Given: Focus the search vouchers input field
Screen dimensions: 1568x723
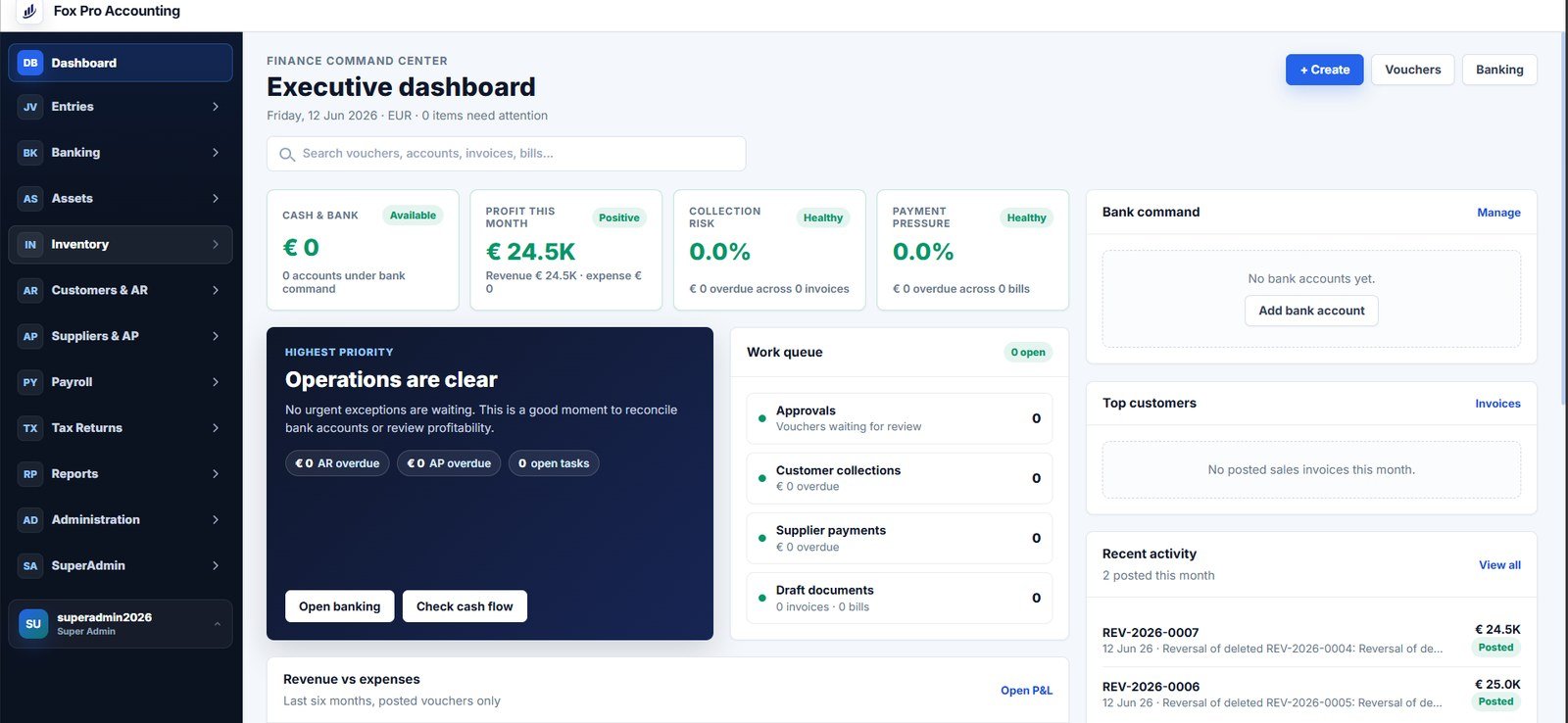Looking at the screenshot, I should coord(507,154).
